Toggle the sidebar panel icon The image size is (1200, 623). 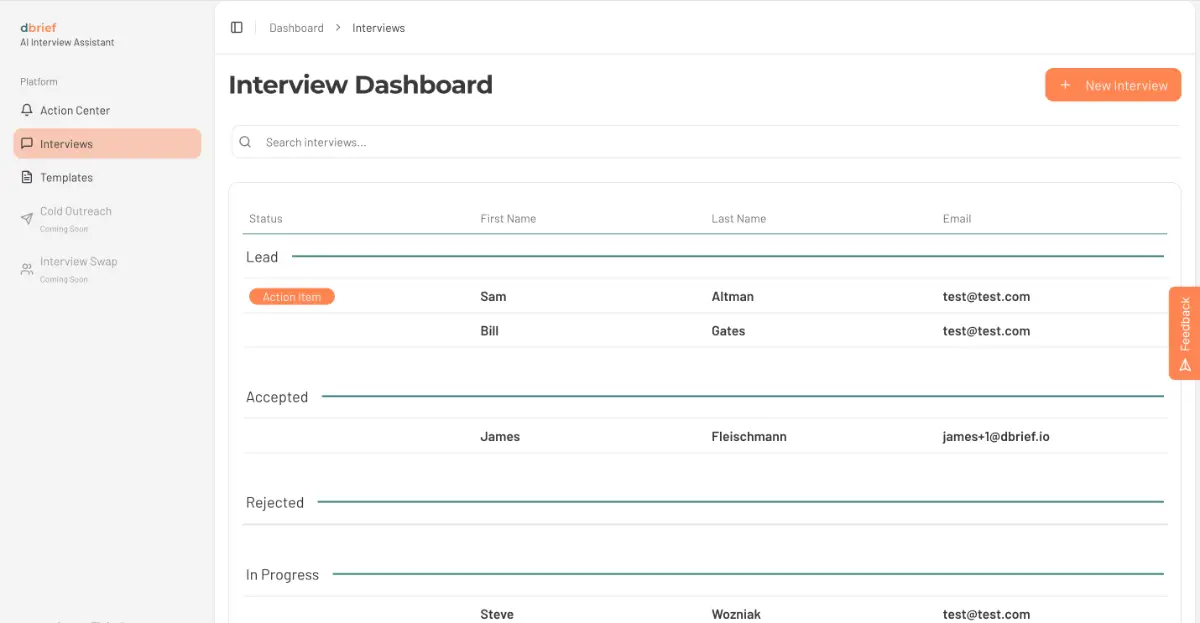click(237, 28)
